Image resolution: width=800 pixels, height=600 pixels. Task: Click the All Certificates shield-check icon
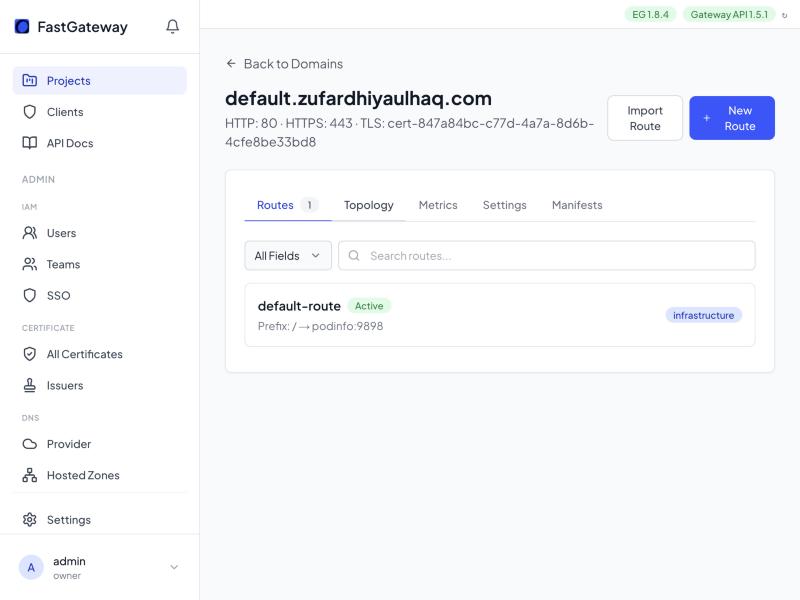pos(30,354)
